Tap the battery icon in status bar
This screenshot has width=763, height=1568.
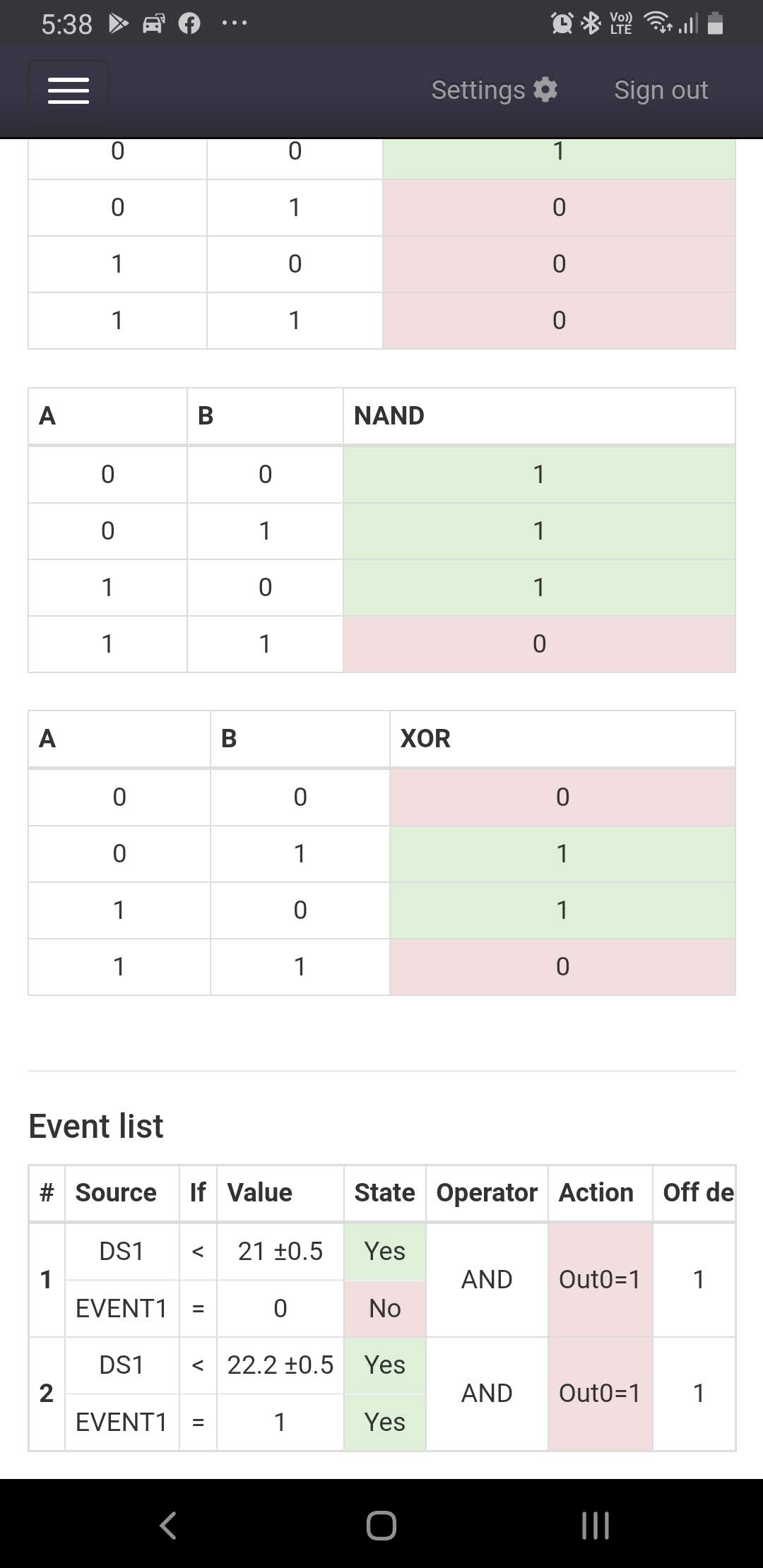pos(715,24)
